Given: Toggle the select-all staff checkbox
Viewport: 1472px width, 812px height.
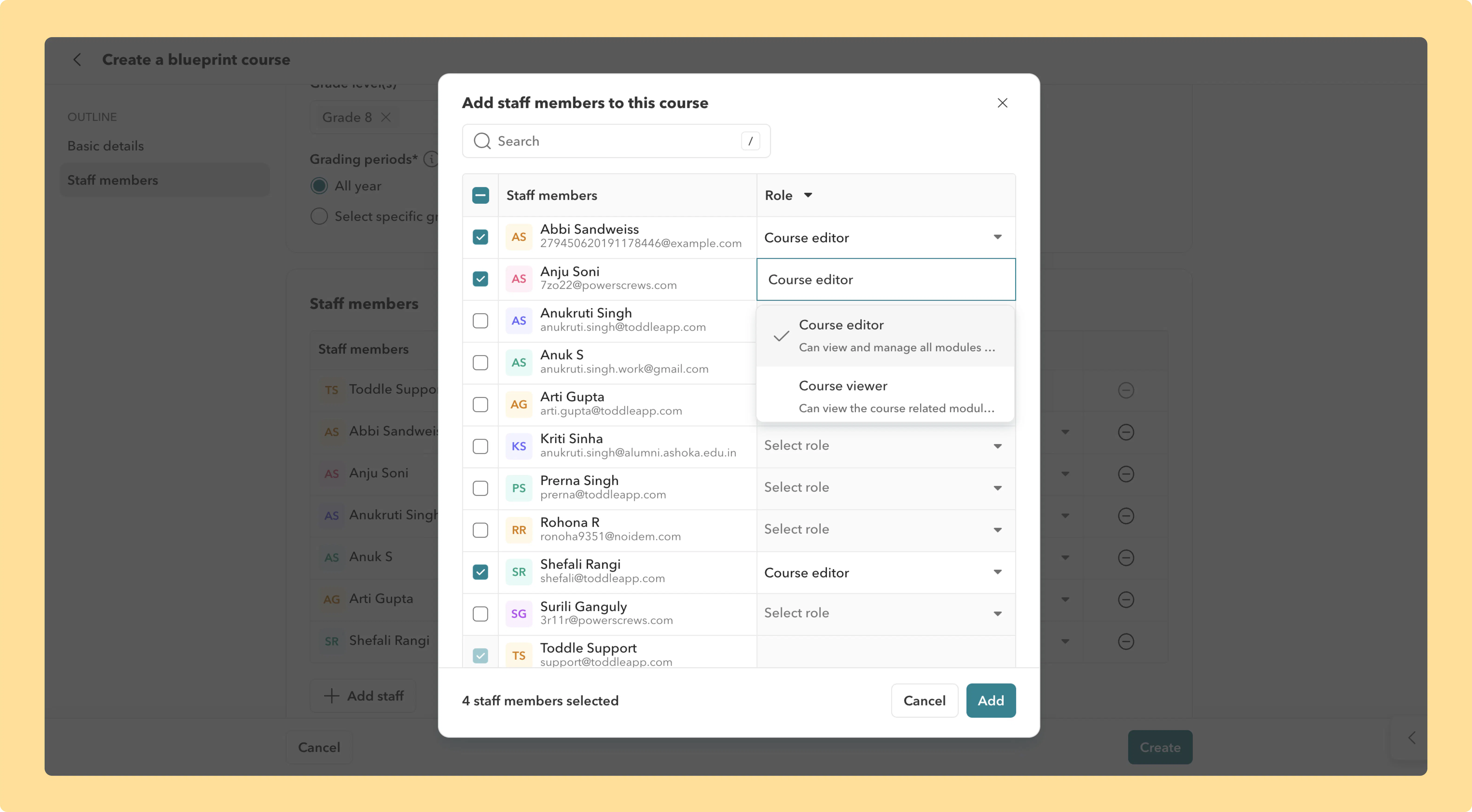Looking at the screenshot, I should 481,195.
